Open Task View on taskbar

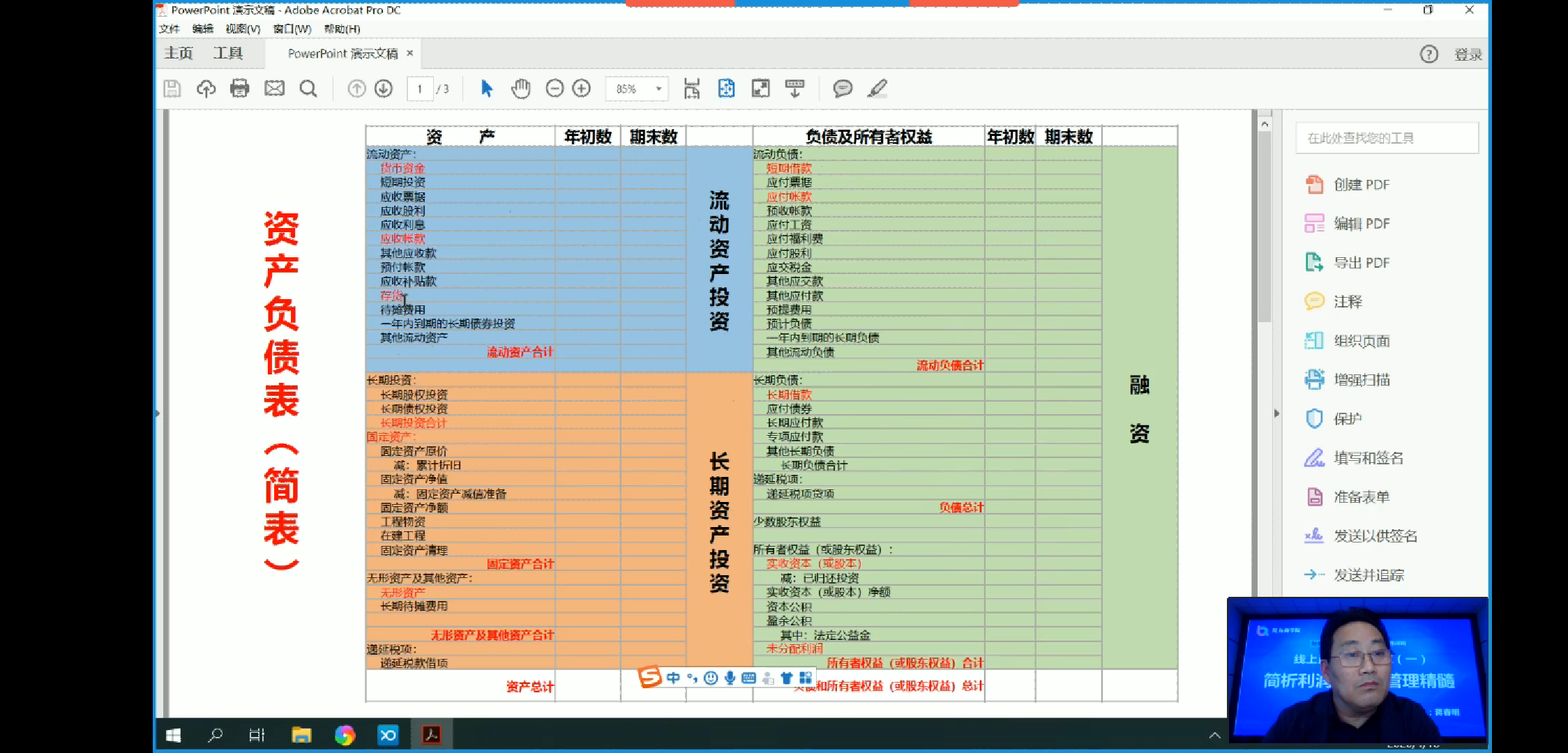[257, 735]
